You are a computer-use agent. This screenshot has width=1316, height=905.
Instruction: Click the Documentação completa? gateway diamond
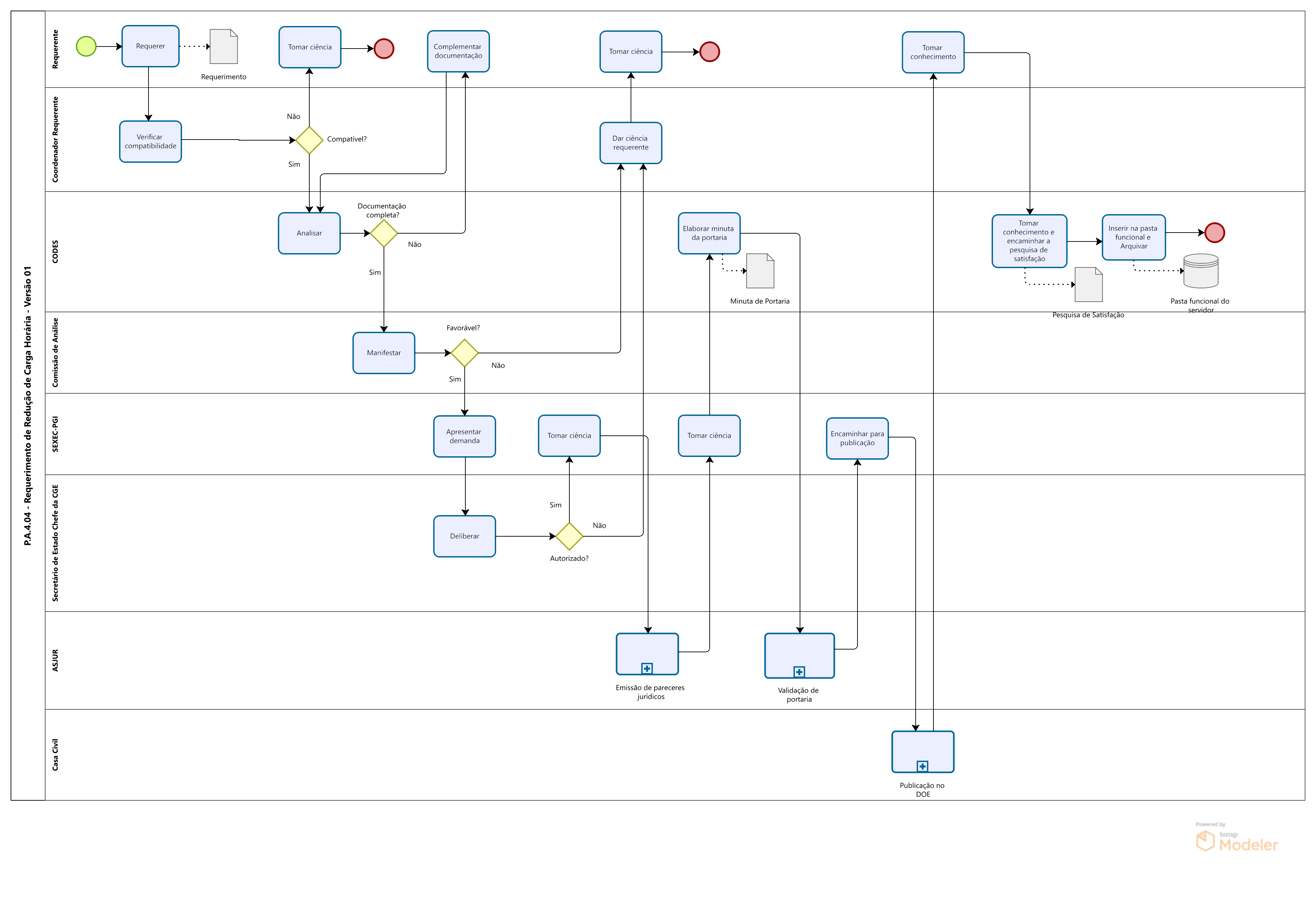click(384, 233)
